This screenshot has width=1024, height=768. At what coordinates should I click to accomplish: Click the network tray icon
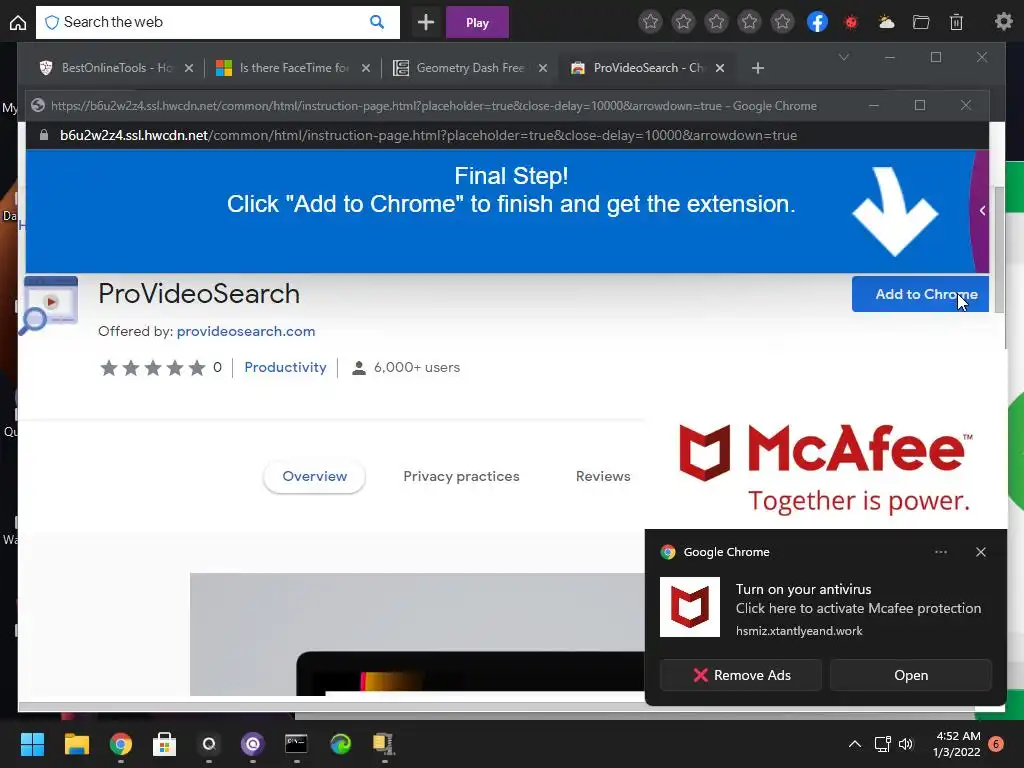click(x=882, y=743)
